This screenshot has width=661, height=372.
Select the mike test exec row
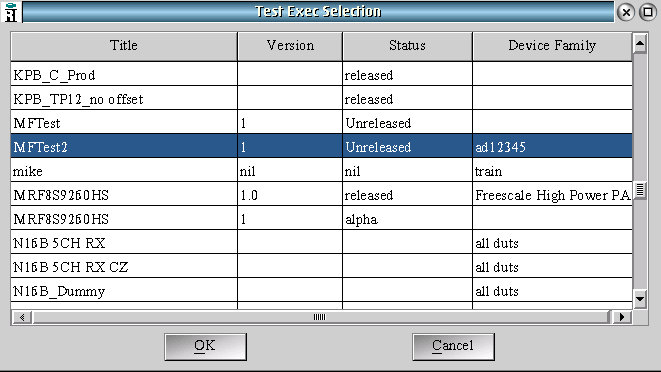pyautogui.click(x=322, y=170)
